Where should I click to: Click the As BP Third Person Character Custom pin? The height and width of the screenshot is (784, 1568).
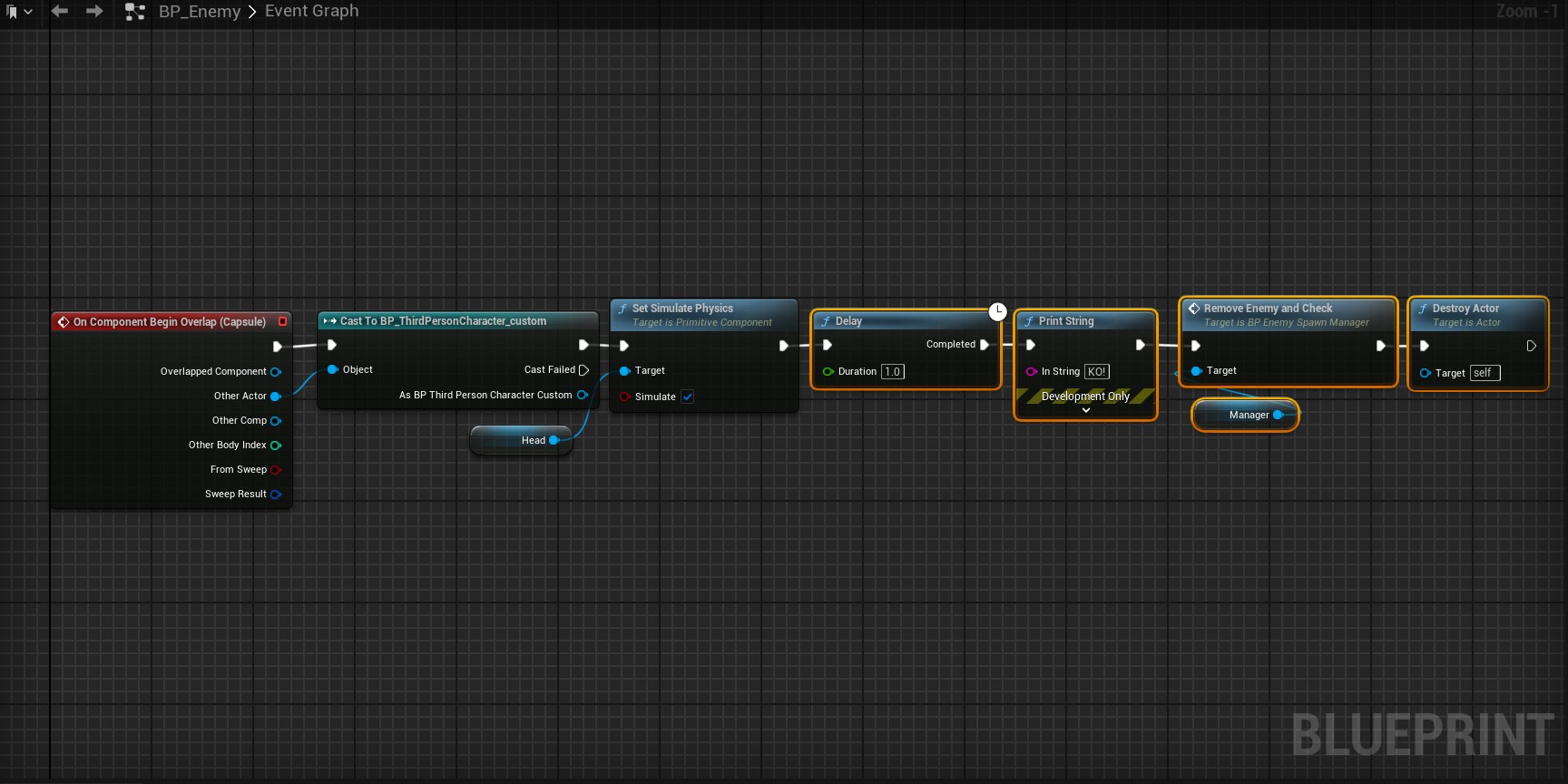(x=583, y=395)
